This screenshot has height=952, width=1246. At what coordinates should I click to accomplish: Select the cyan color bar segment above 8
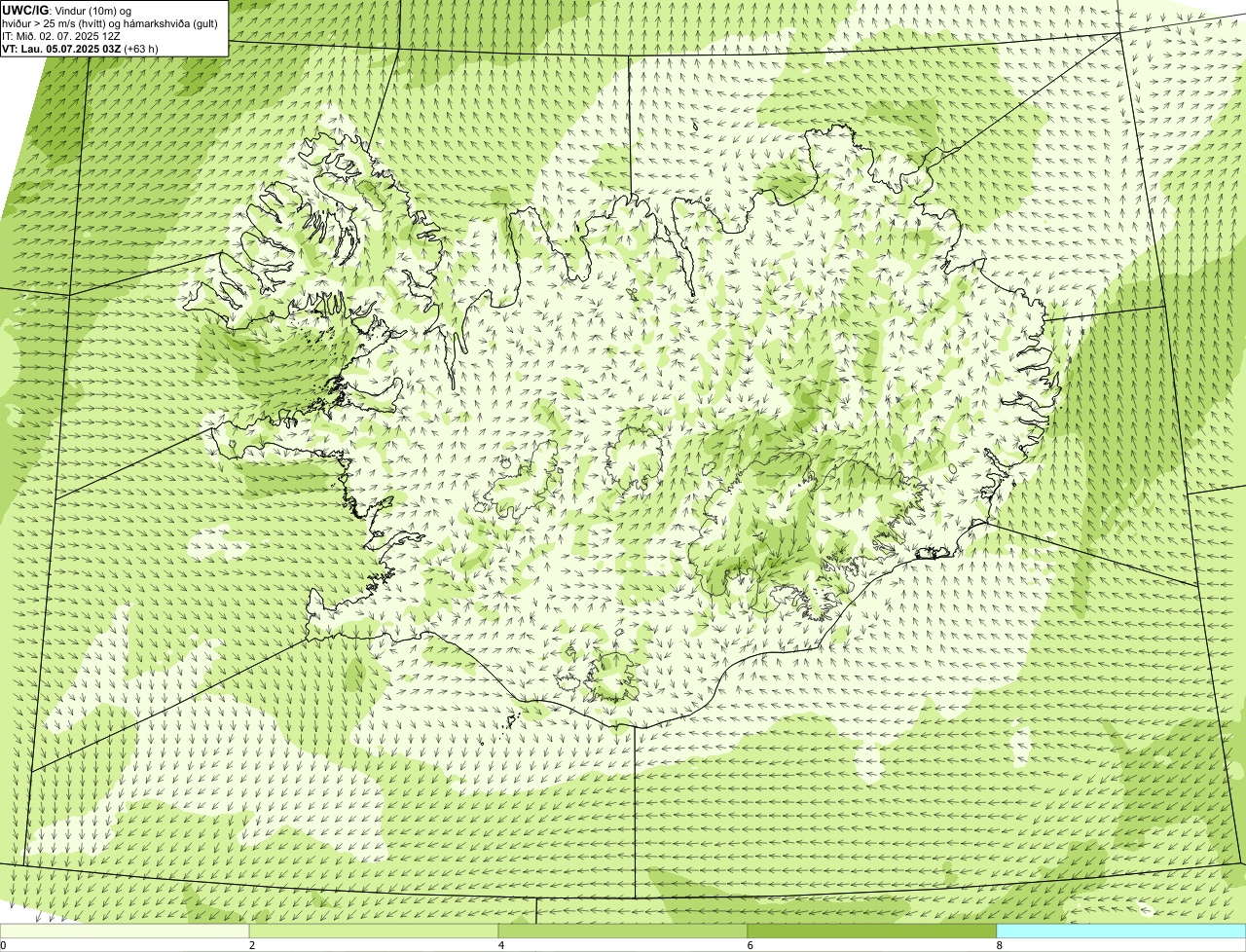pyautogui.click(x=1121, y=932)
